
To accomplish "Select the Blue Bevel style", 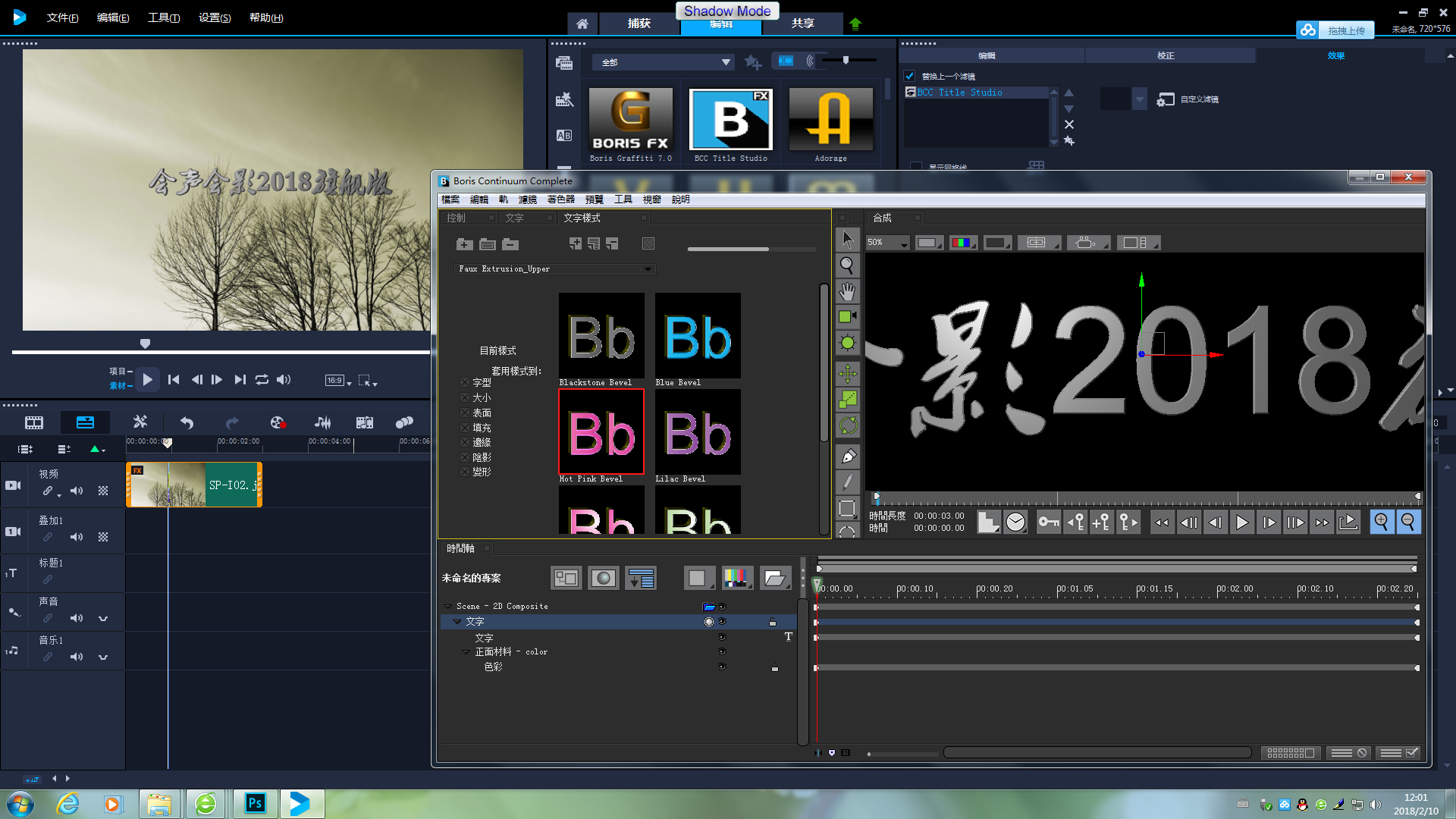I will [x=698, y=335].
